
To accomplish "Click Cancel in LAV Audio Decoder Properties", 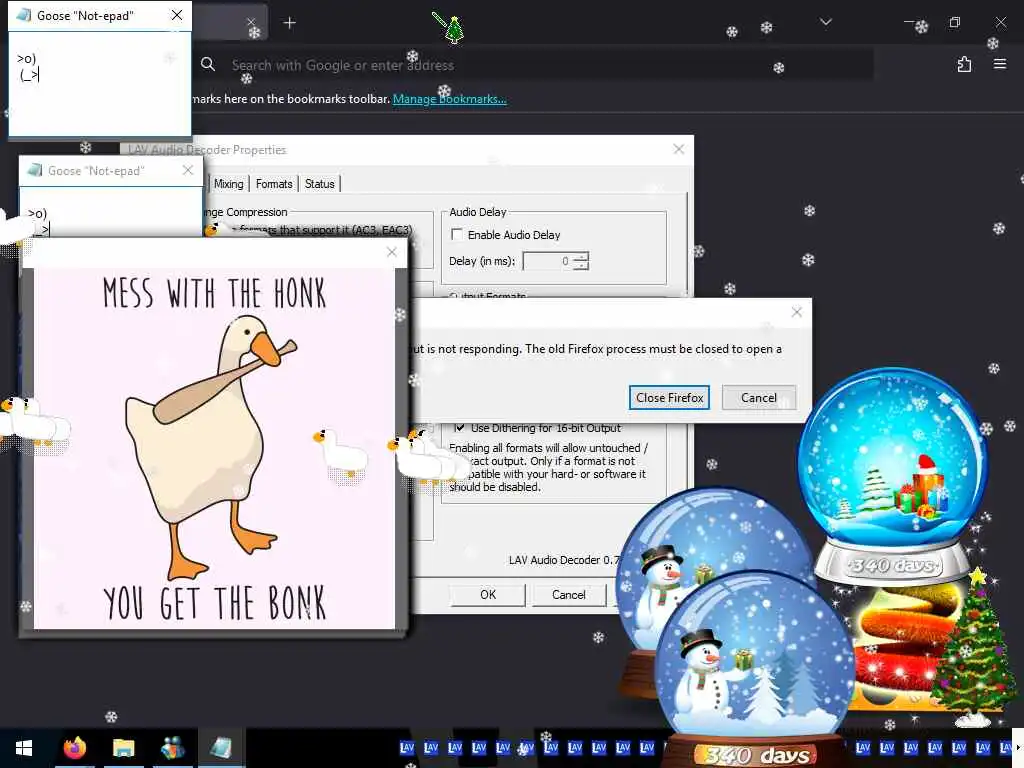I will point(568,594).
